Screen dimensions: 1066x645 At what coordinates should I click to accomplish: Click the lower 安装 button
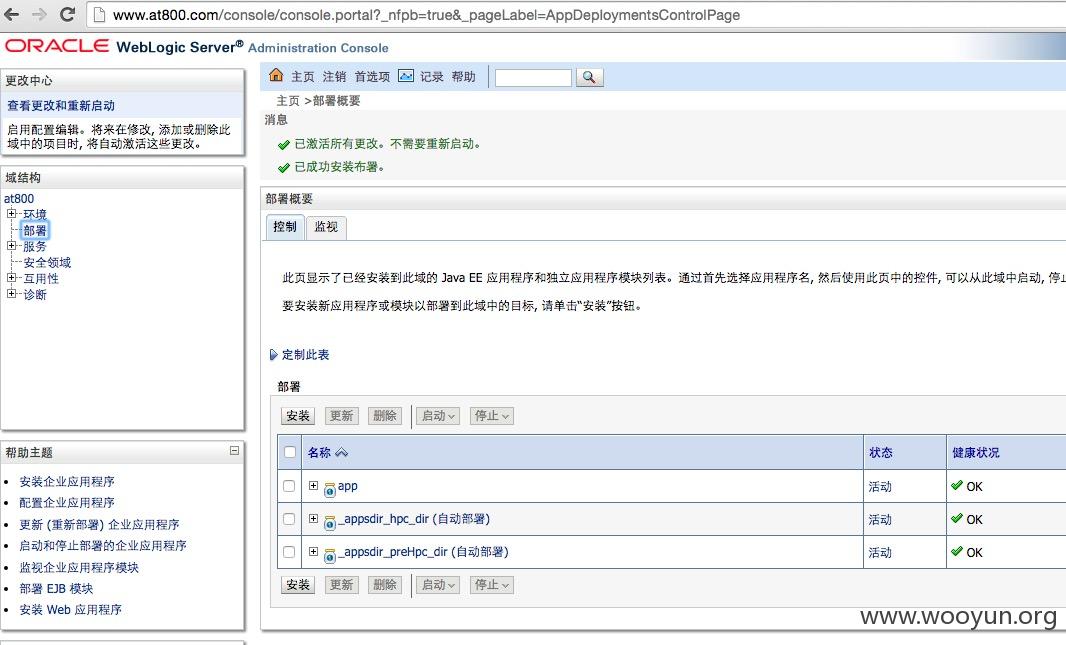point(298,585)
